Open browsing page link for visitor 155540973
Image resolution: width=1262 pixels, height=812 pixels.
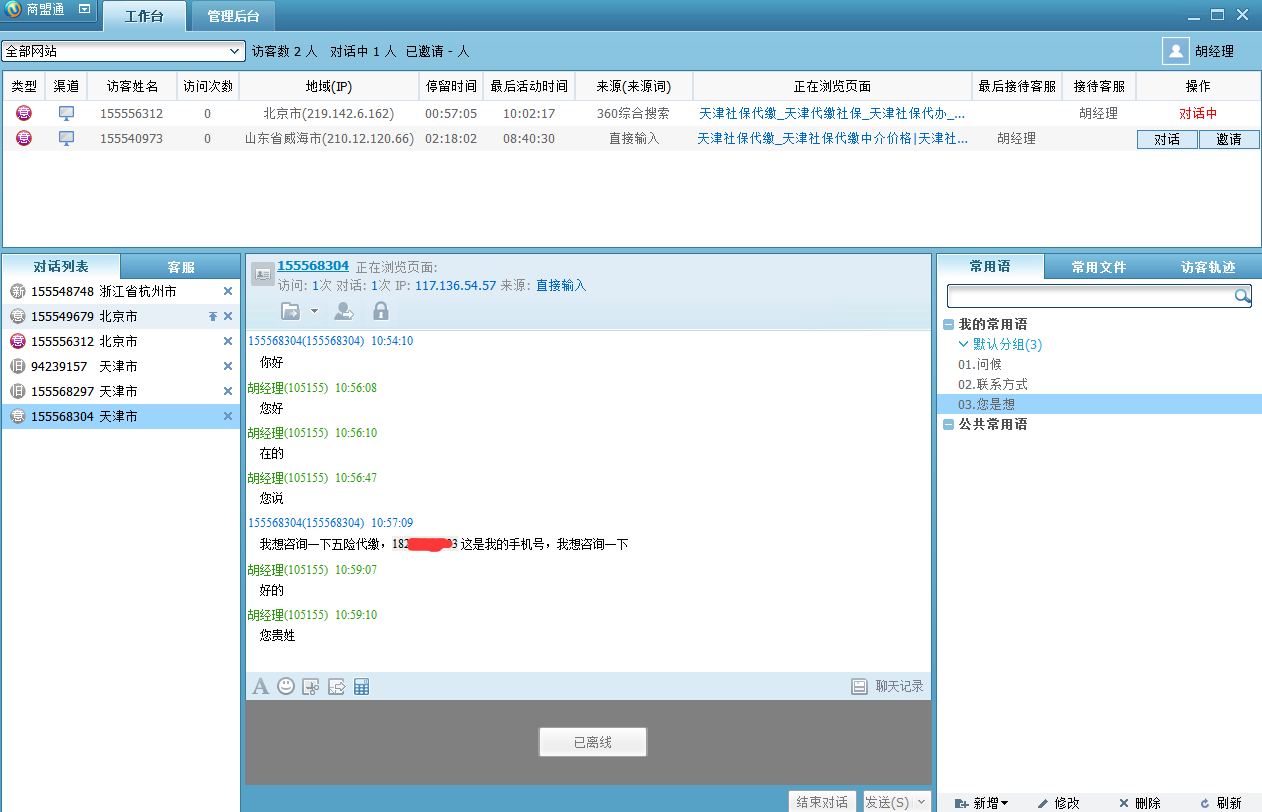832,139
